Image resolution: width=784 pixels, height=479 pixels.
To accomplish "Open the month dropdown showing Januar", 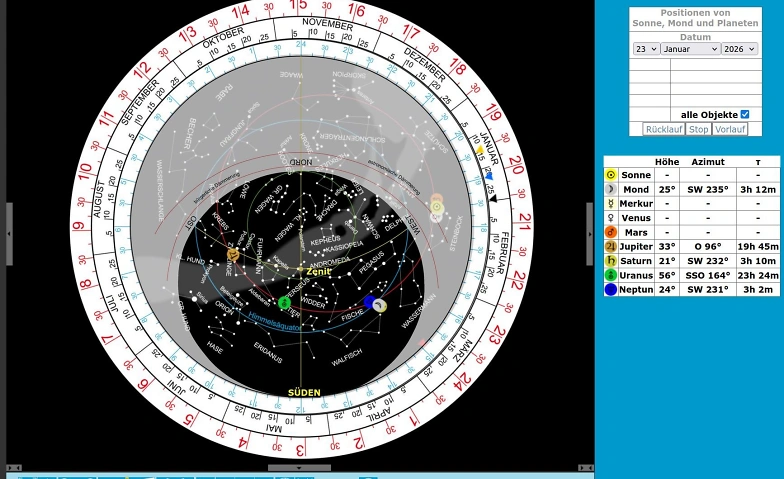I will tap(691, 49).
